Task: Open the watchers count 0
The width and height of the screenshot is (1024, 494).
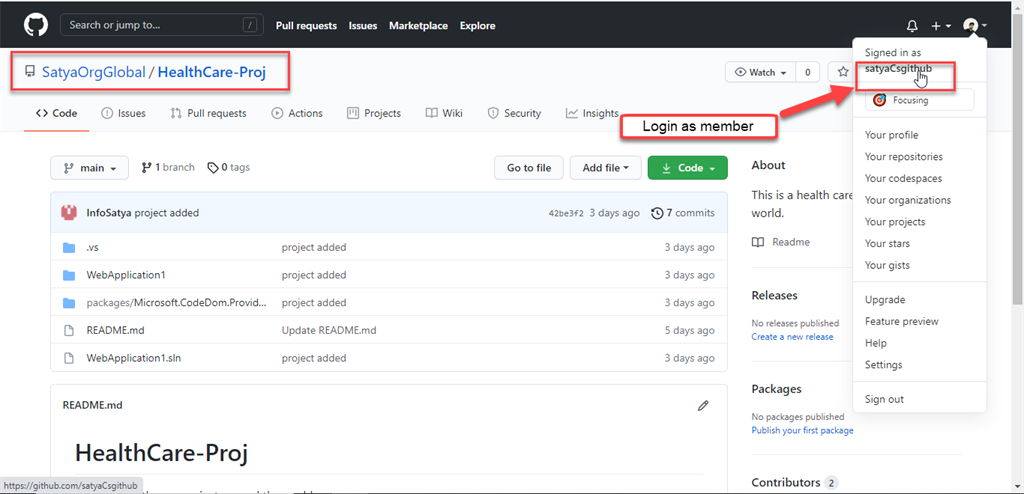Action: point(807,73)
